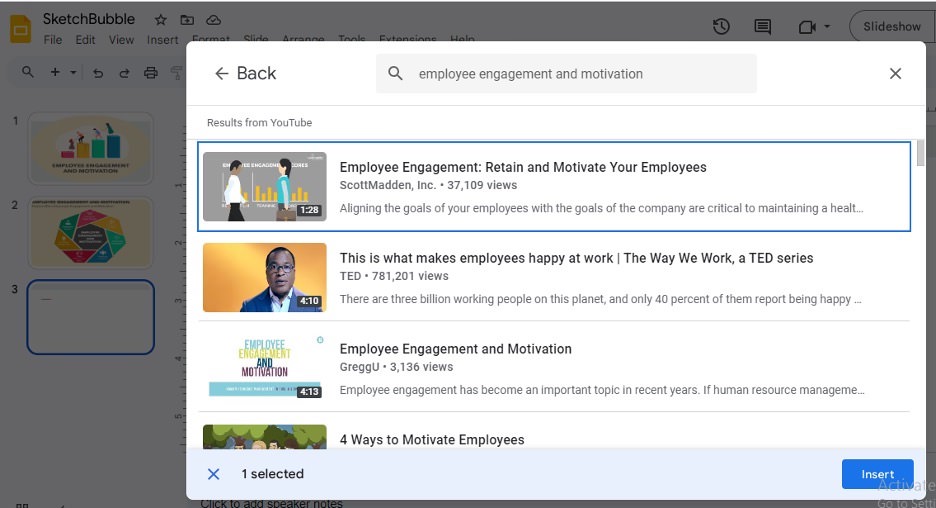This screenshot has height=508, width=936.
Task: Open the Google Slides home icon
Action: (x=20, y=29)
